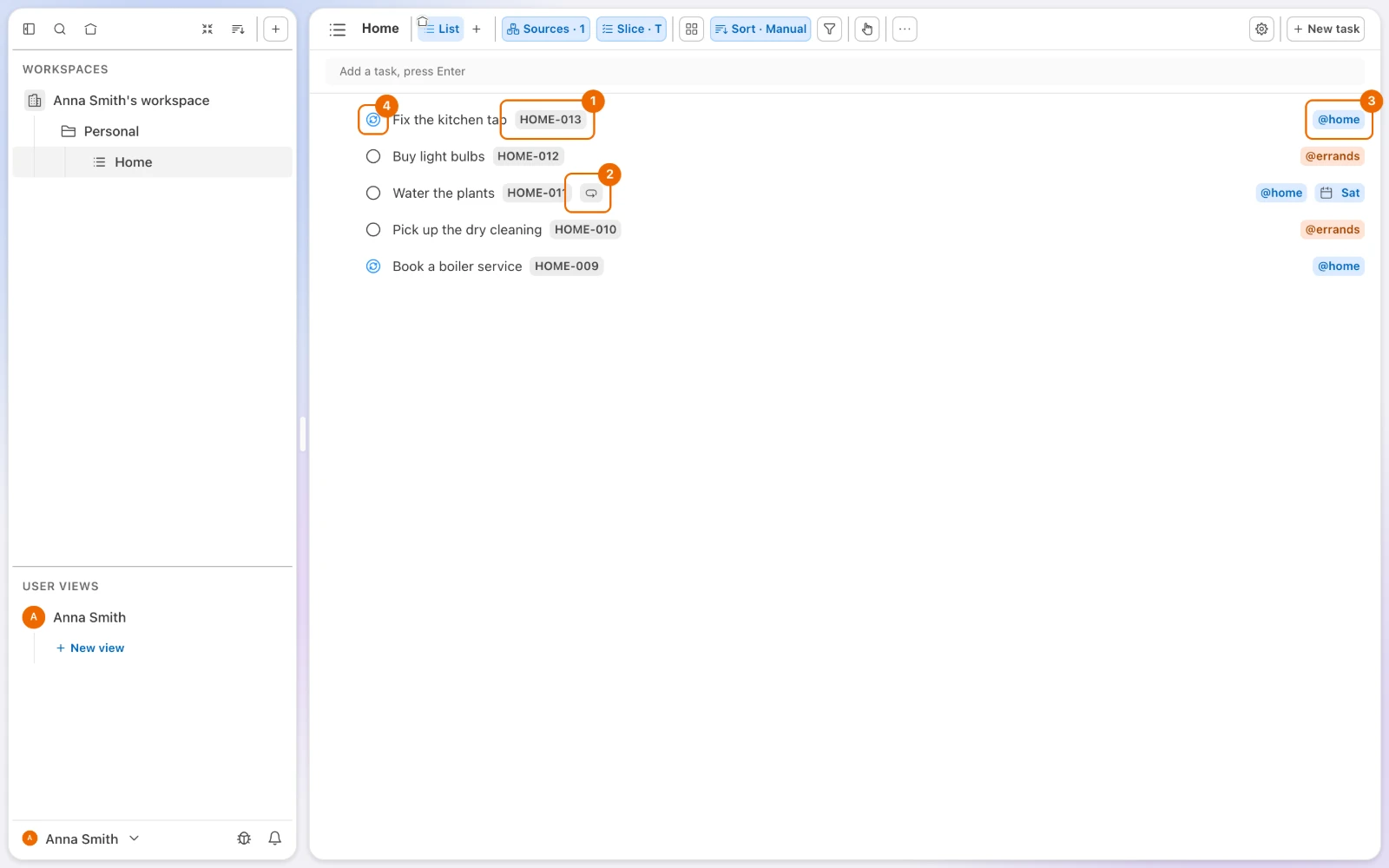Open the Pick up the dry cleaning task title

pos(467,230)
